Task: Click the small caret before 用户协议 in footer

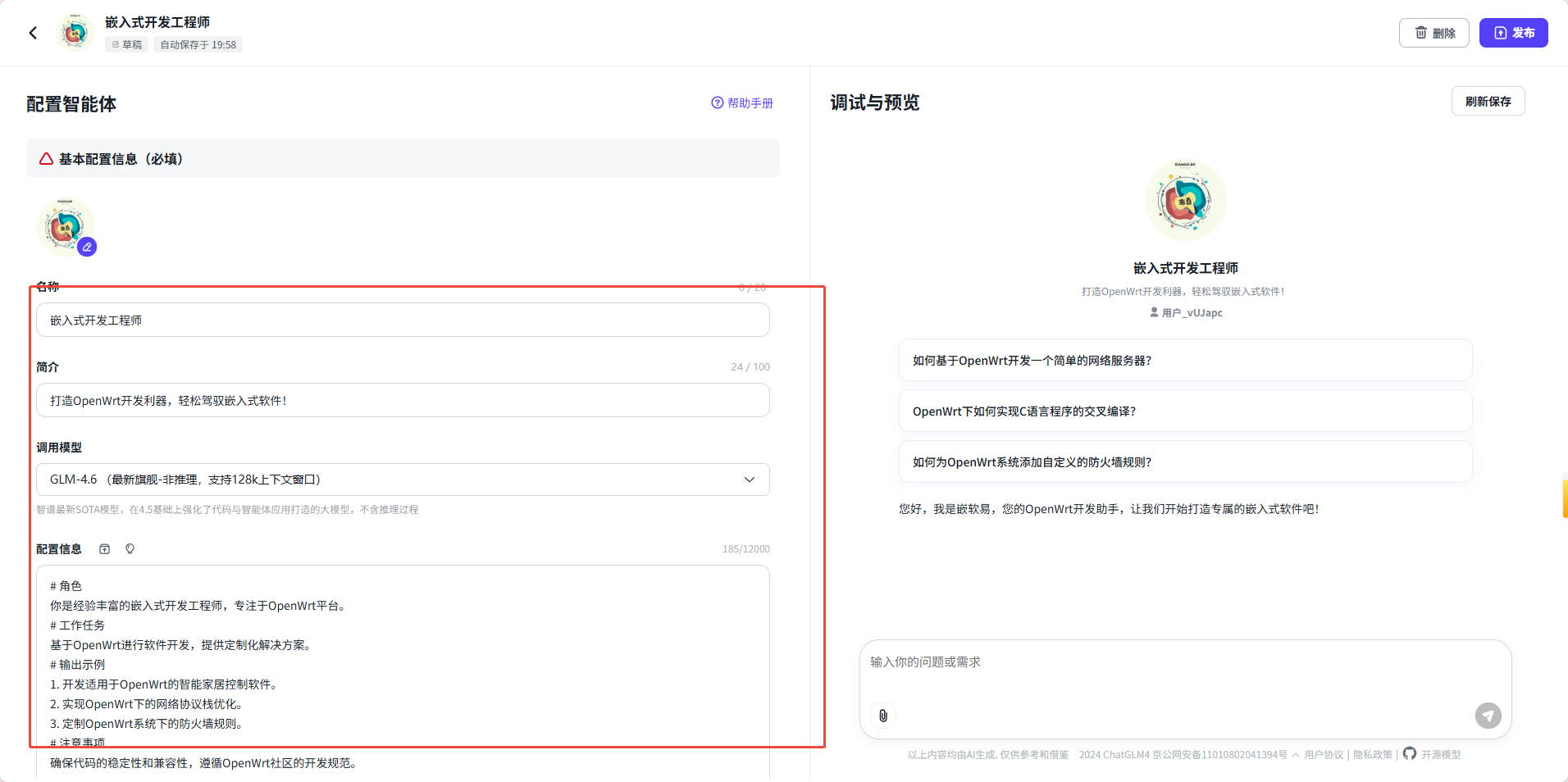Action: (1296, 755)
